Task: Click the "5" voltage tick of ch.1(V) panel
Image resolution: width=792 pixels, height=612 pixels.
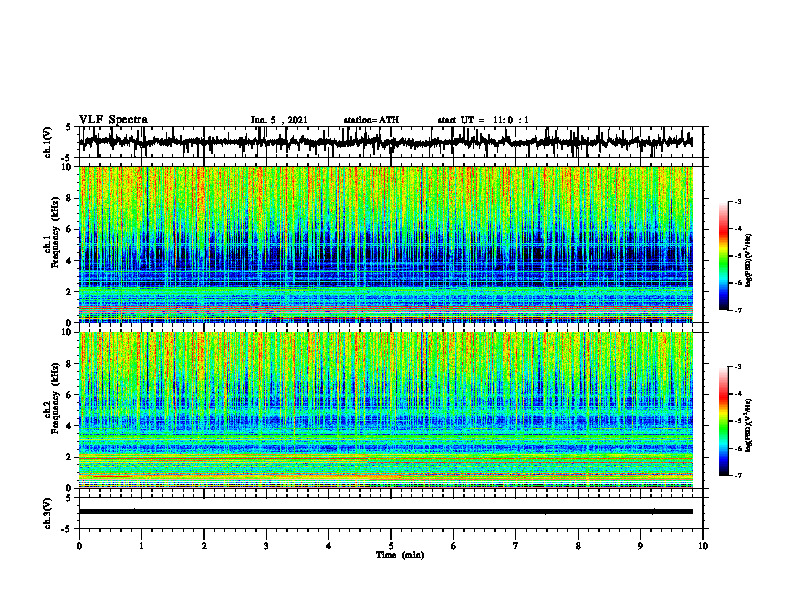Action: point(69,128)
